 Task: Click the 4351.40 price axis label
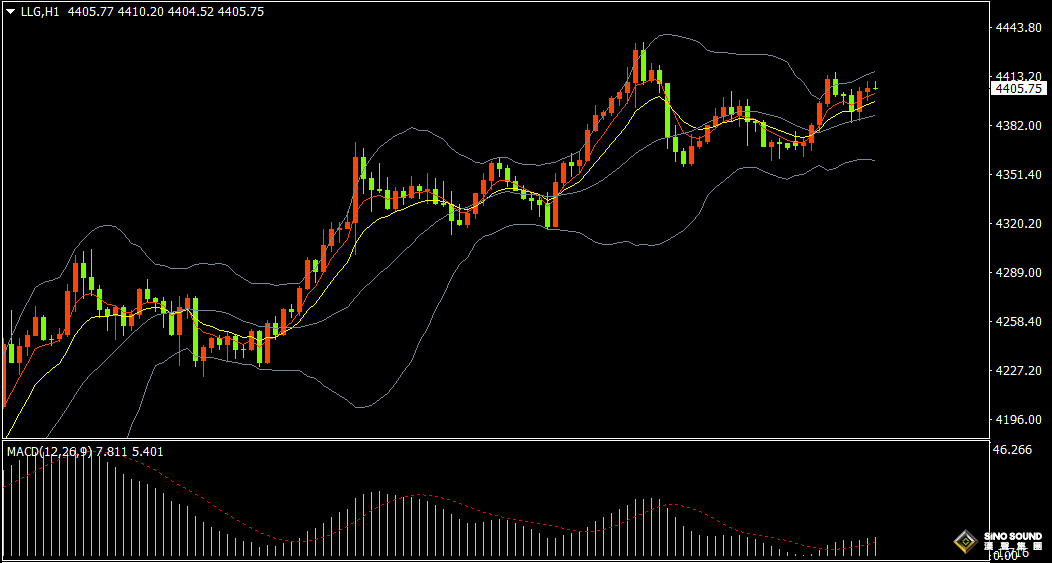point(1019,174)
